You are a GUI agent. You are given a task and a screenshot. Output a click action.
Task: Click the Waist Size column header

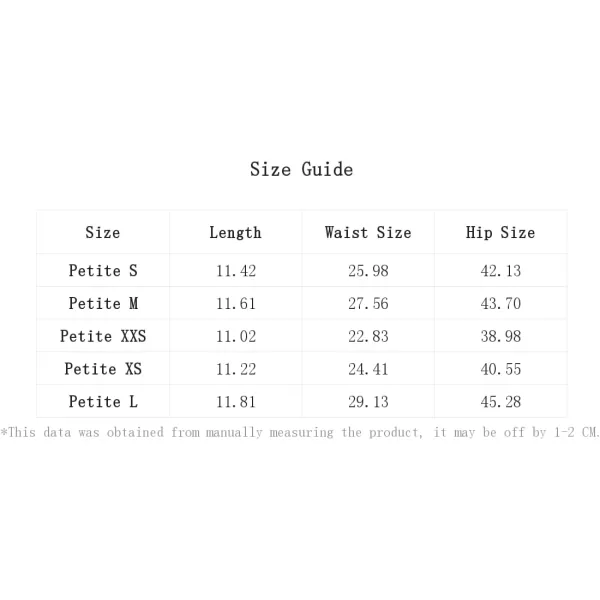point(368,233)
